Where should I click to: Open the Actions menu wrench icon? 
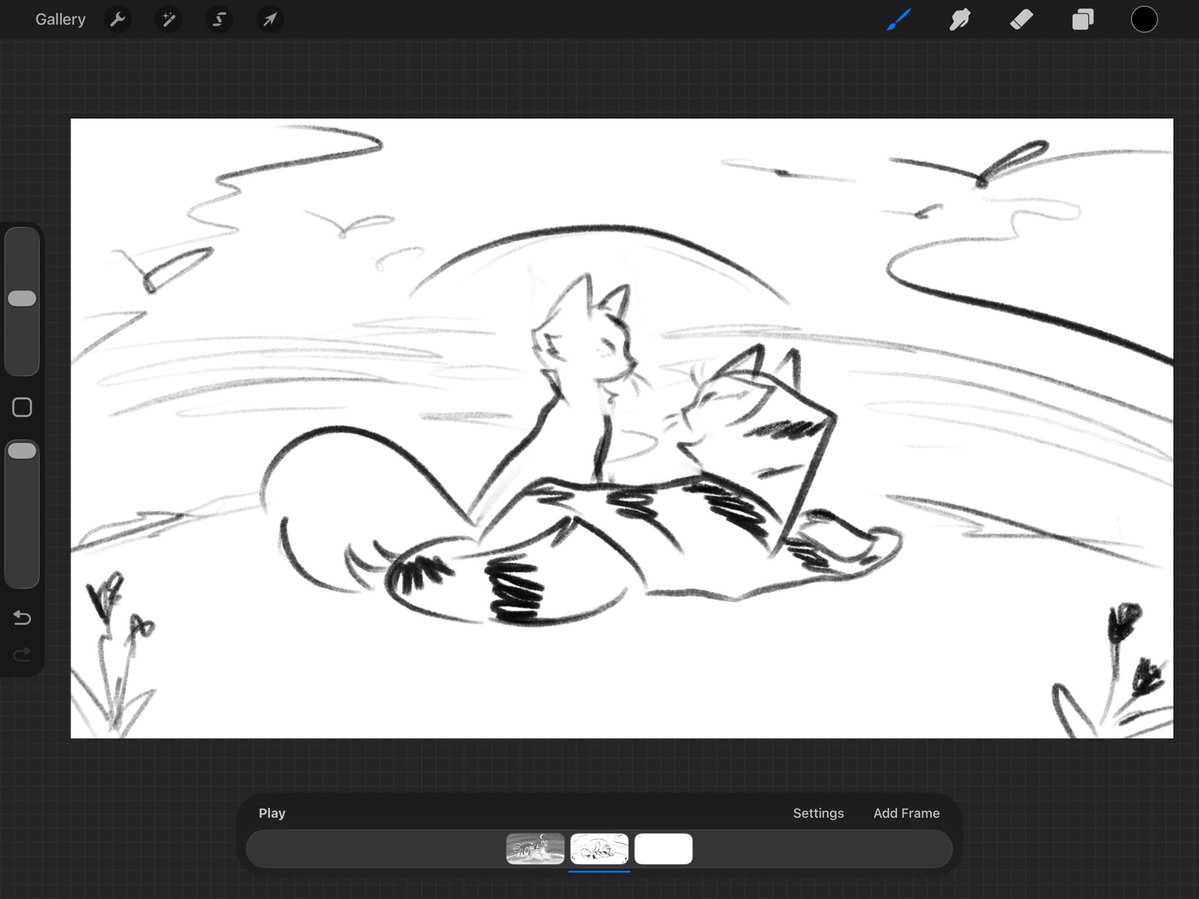click(x=117, y=19)
